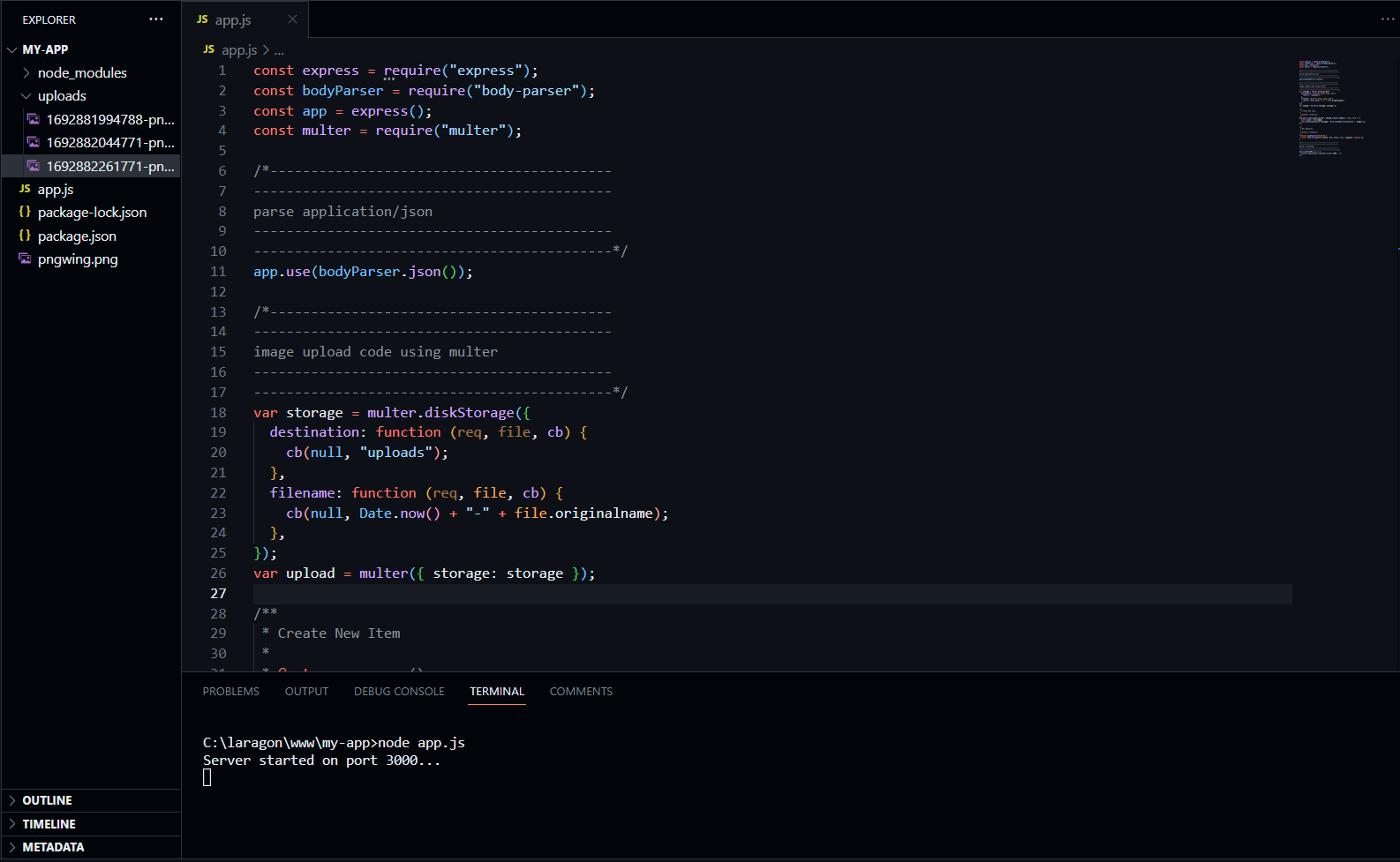The width and height of the screenshot is (1400, 862).
Task: Open package-lock.json file
Action: (92, 212)
